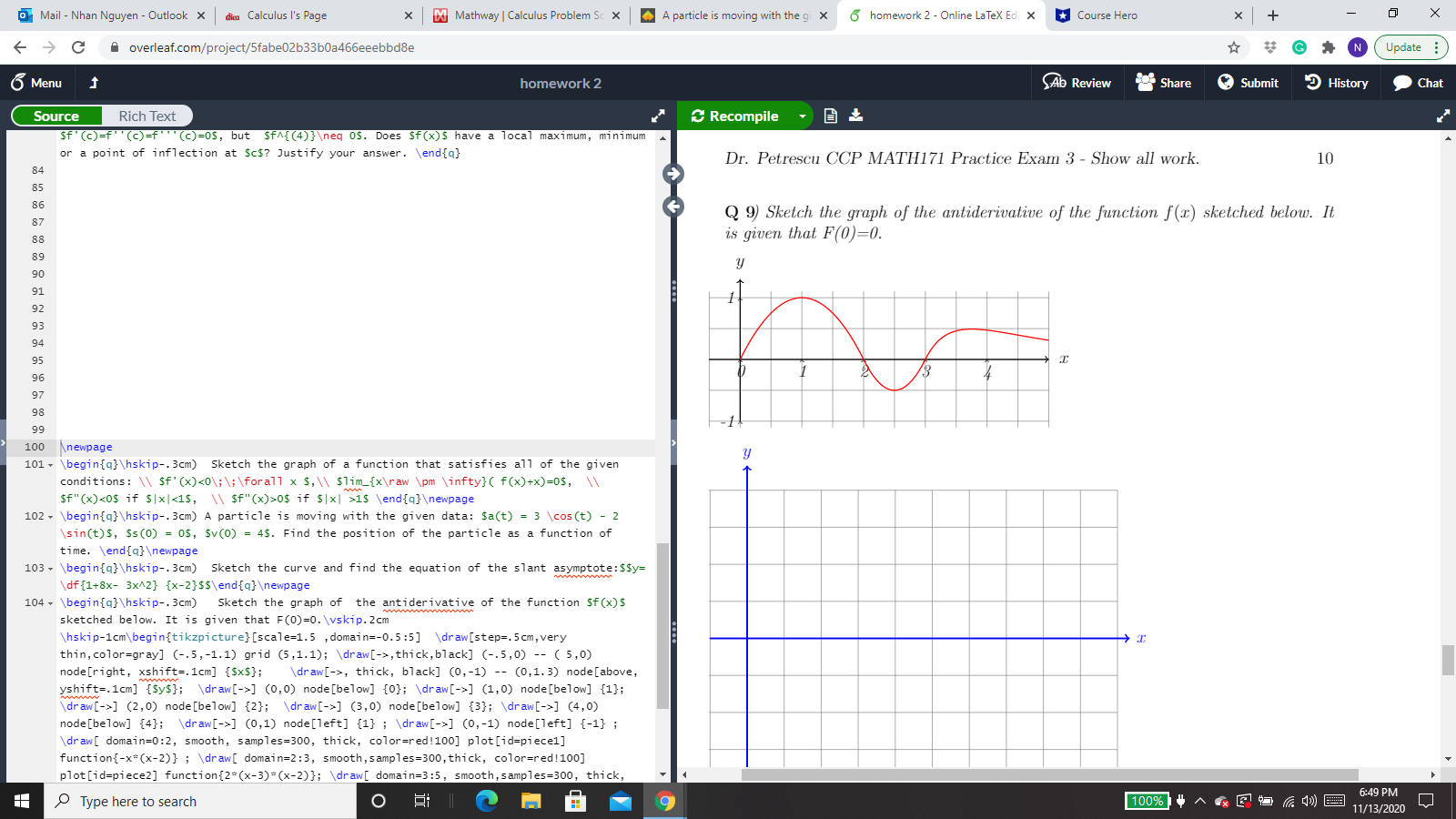Collapse code fold at line 103

50,569
